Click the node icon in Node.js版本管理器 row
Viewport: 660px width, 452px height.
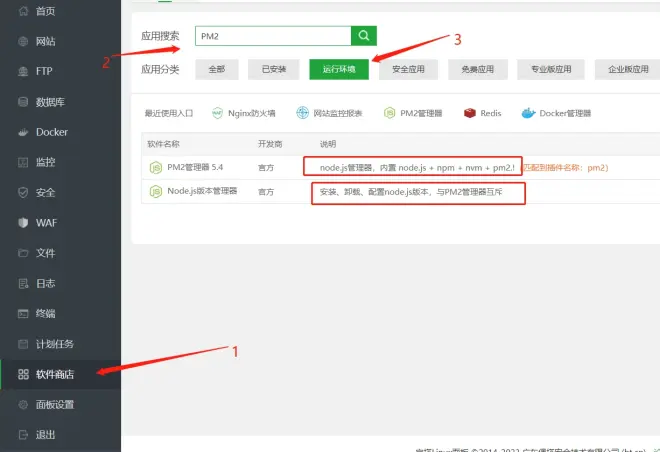tap(156, 191)
